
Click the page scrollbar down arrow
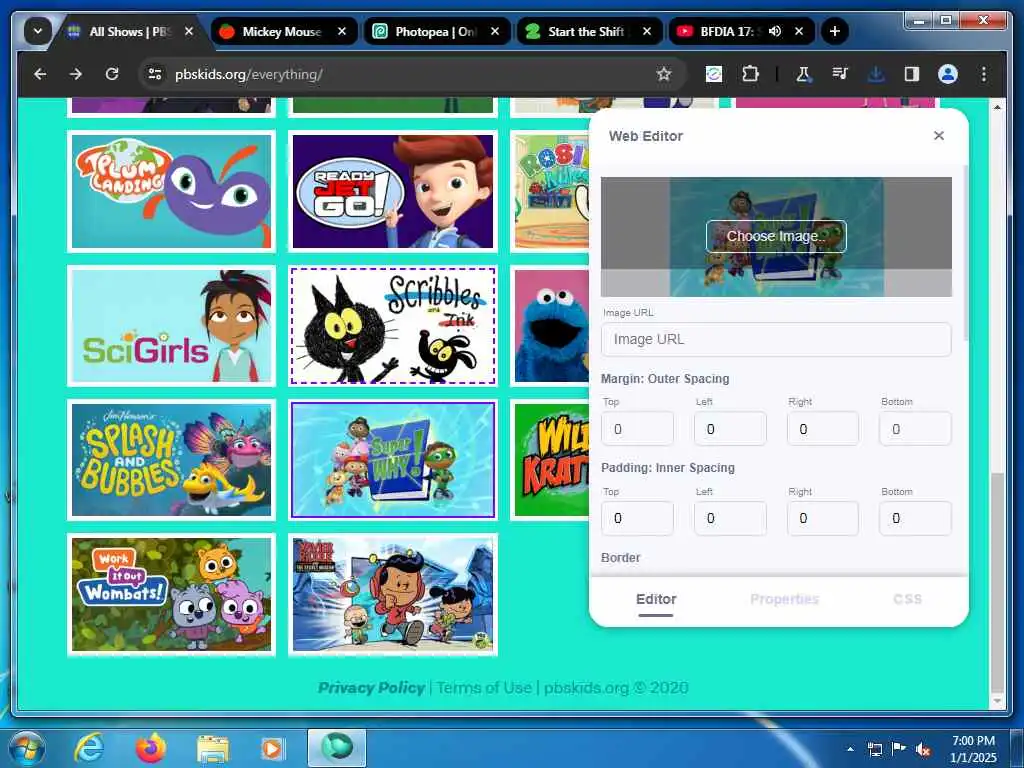pos(997,701)
